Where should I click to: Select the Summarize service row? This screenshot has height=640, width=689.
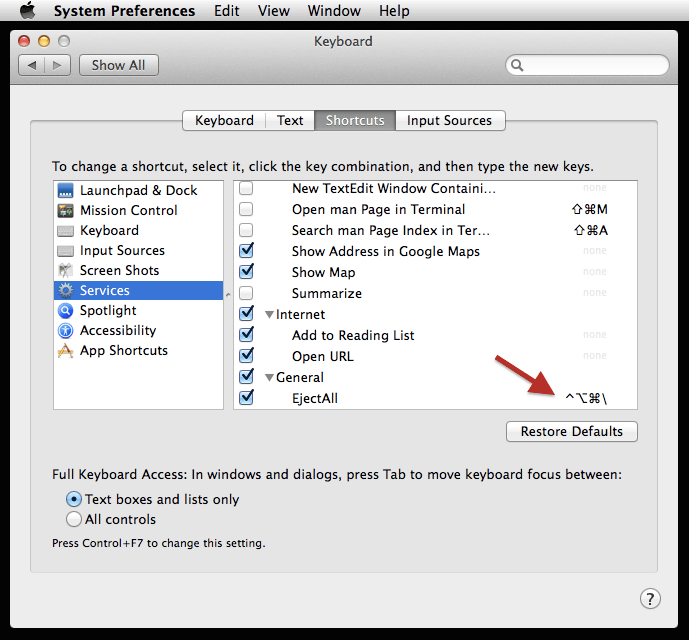pos(435,293)
